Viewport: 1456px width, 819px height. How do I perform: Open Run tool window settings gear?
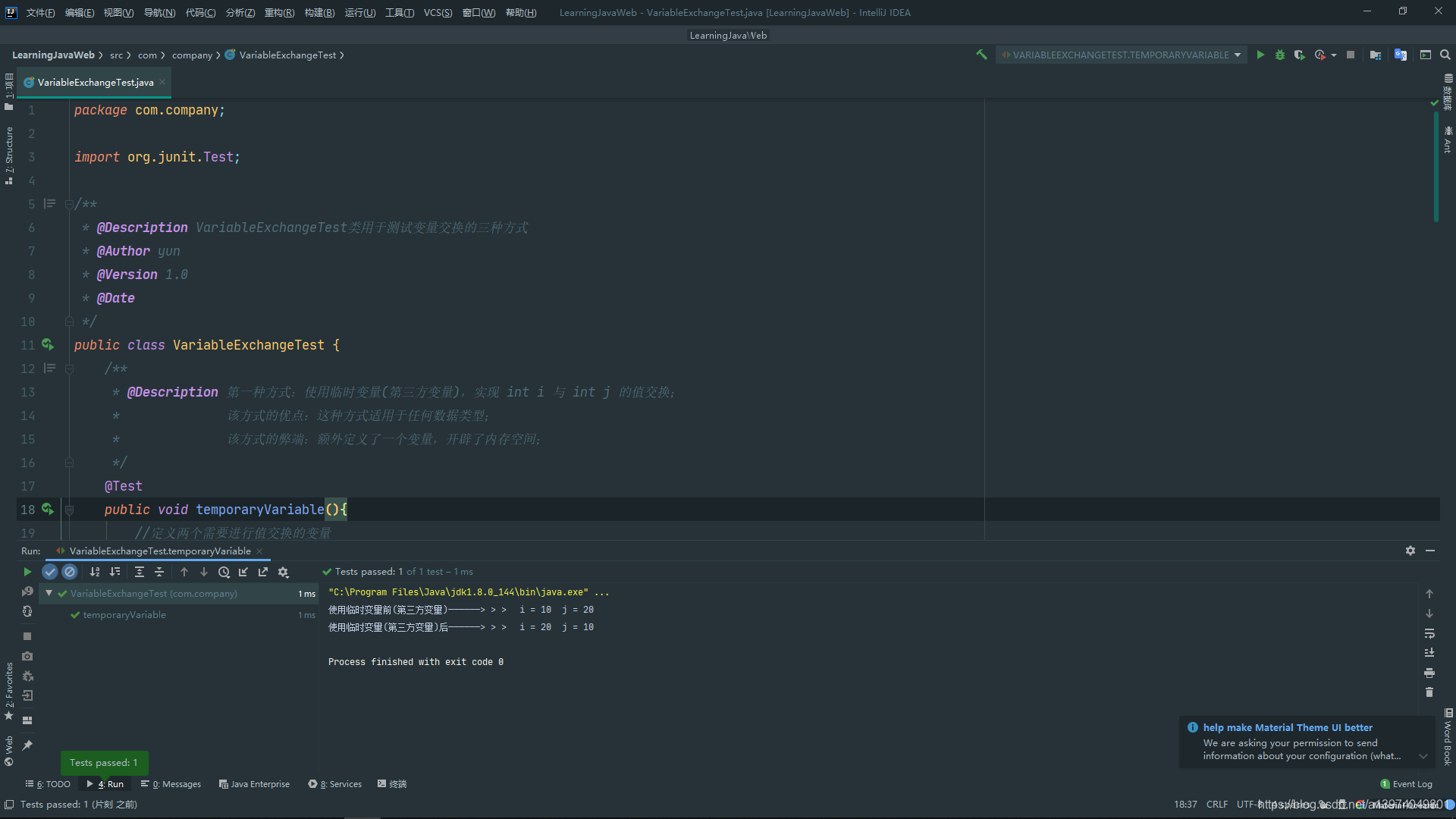1410,551
